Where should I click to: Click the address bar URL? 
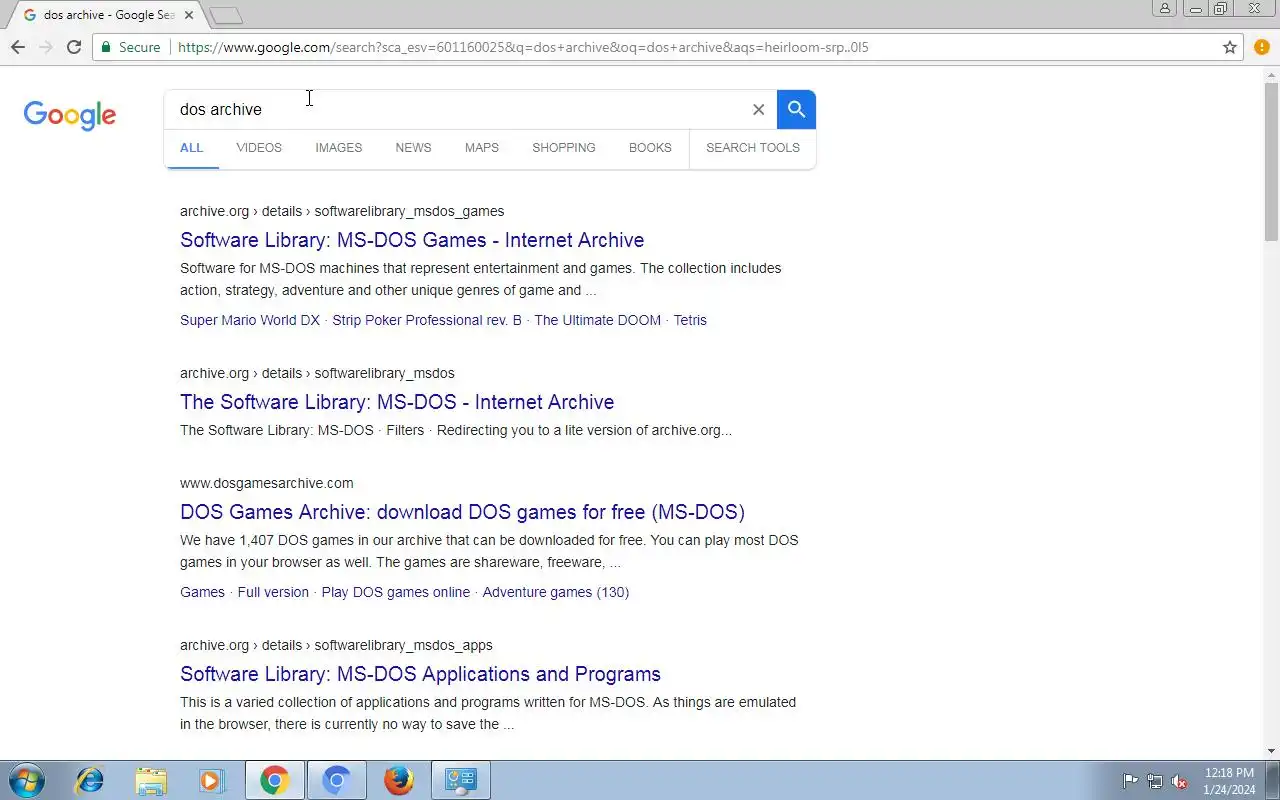(x=523, y=47)
